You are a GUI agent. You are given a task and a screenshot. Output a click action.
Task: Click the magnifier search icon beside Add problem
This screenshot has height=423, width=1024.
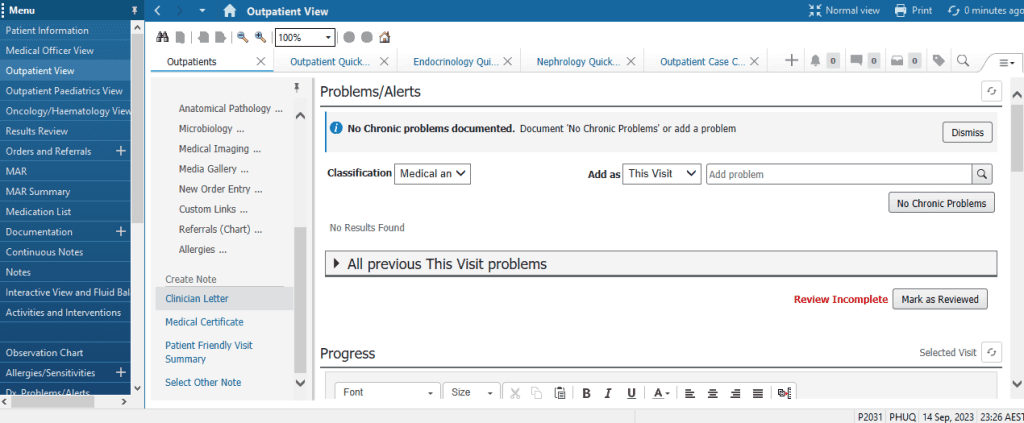point(982,174)
